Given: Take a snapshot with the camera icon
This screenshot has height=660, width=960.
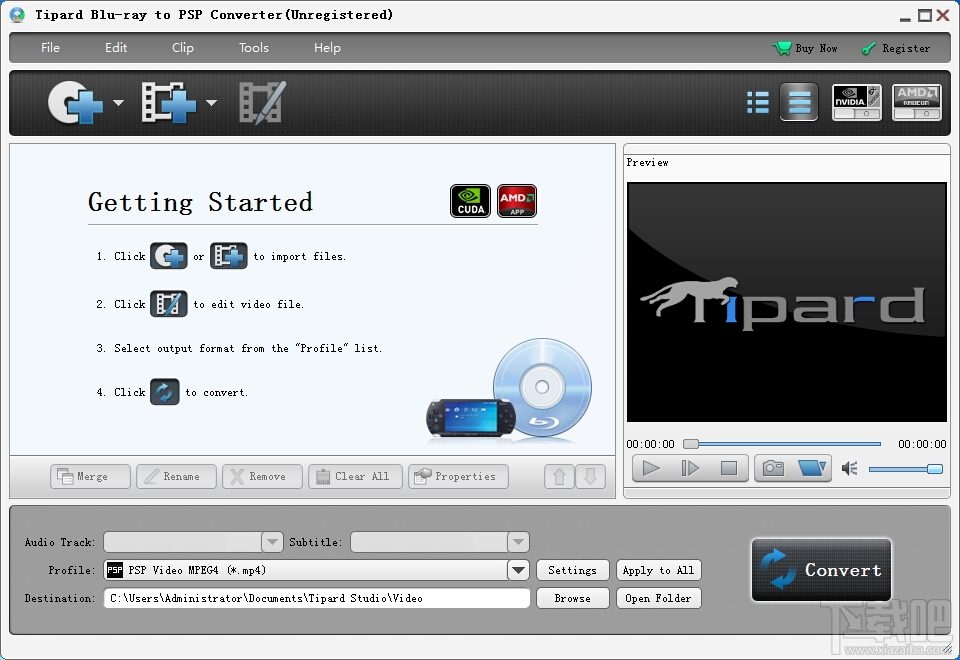Looking at the screenshot, I should click(773, 468).
